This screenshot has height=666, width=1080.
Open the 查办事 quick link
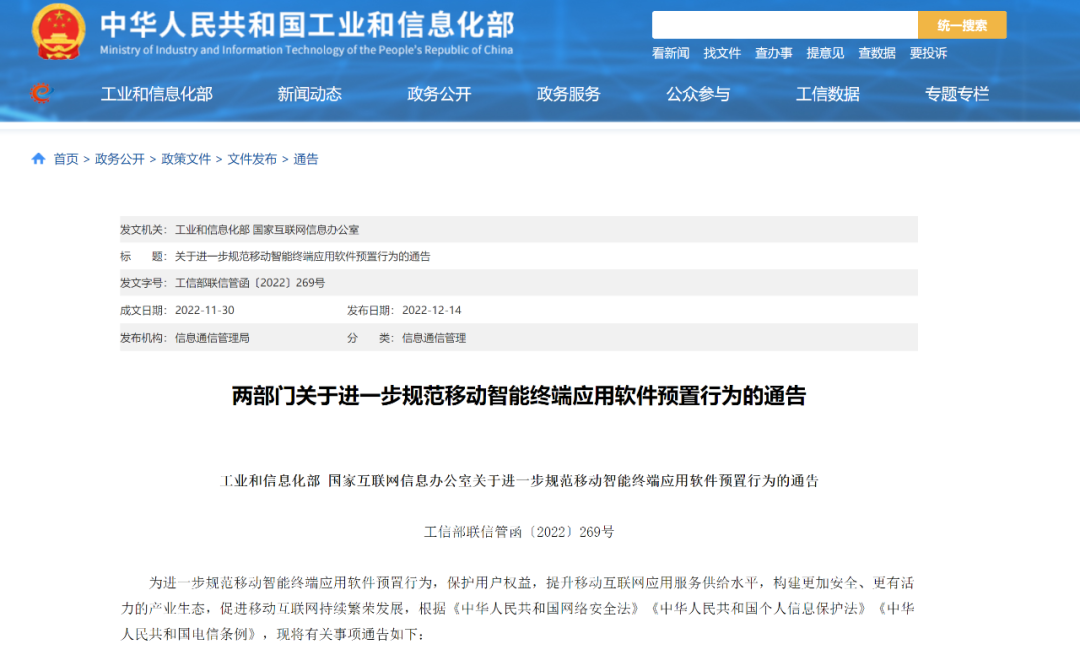[x=773, y=53]
